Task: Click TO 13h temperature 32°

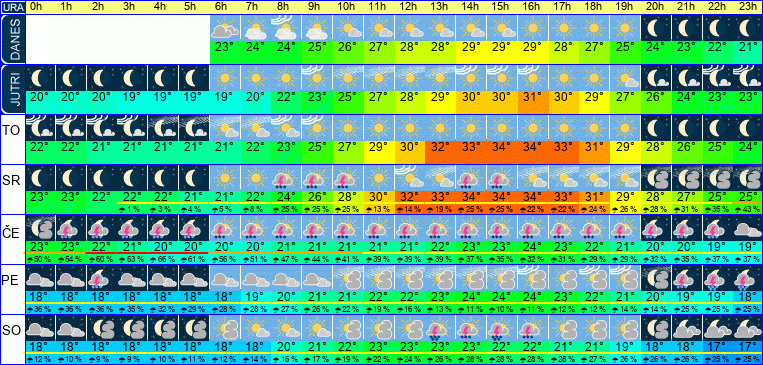Action: pyautogui.click(x=441, y=146)
